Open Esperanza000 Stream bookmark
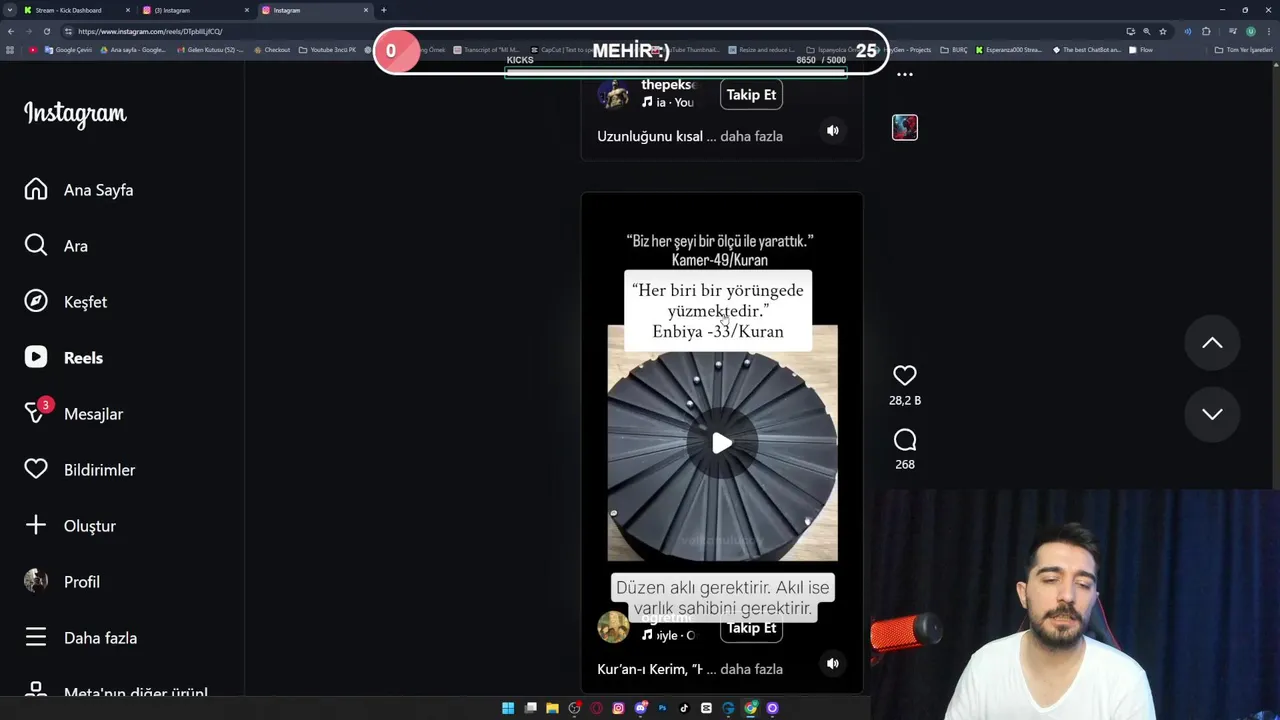Image resolution: width=1280 pixels, height=720 pixels. pyautogui.click(x=1010, y=50)
